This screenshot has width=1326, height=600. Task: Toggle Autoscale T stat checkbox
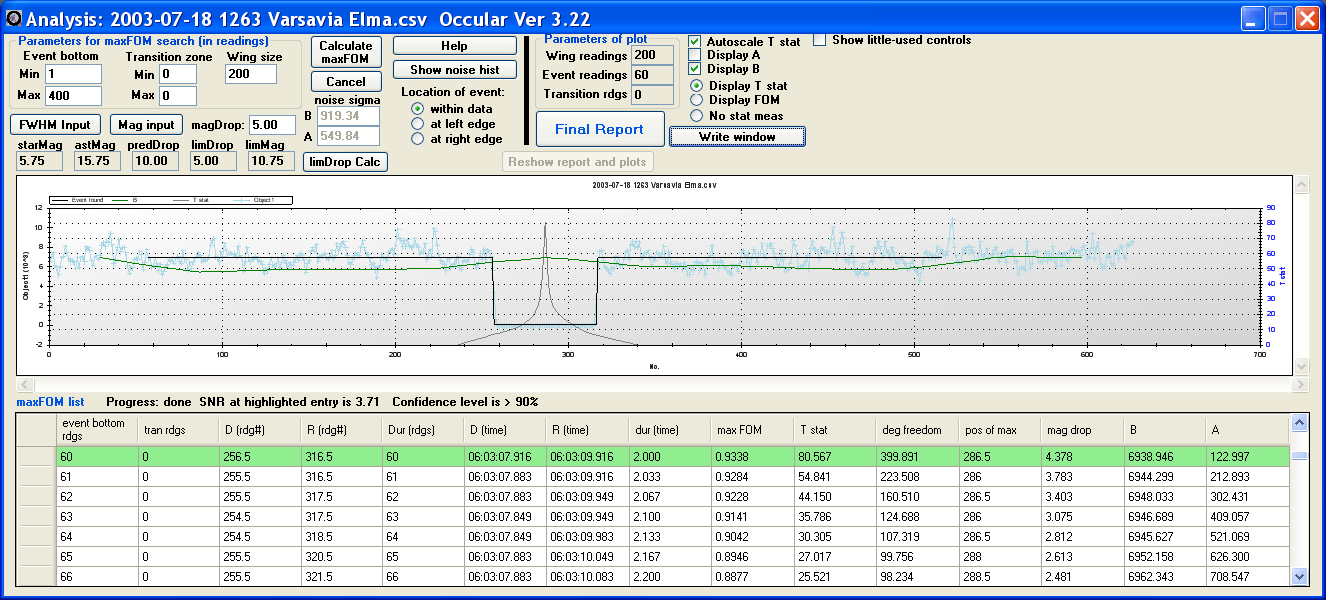pyautogui.click(x=695, y=42)
